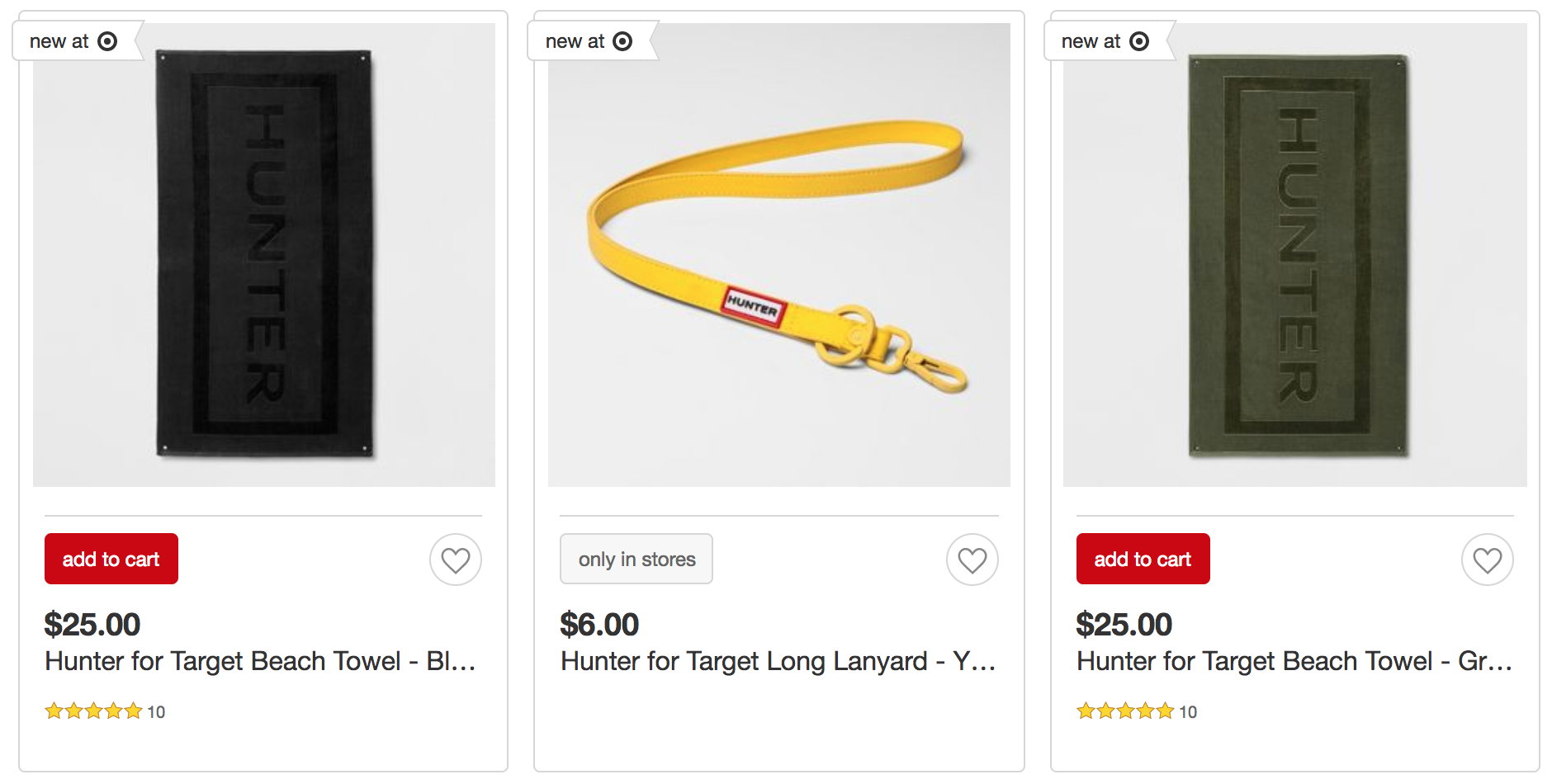The width and height of the screenshot is (1552, 784).
Task: Open 'Hunter for Target Long Lanyard' title link
Action: click(778, 661)
